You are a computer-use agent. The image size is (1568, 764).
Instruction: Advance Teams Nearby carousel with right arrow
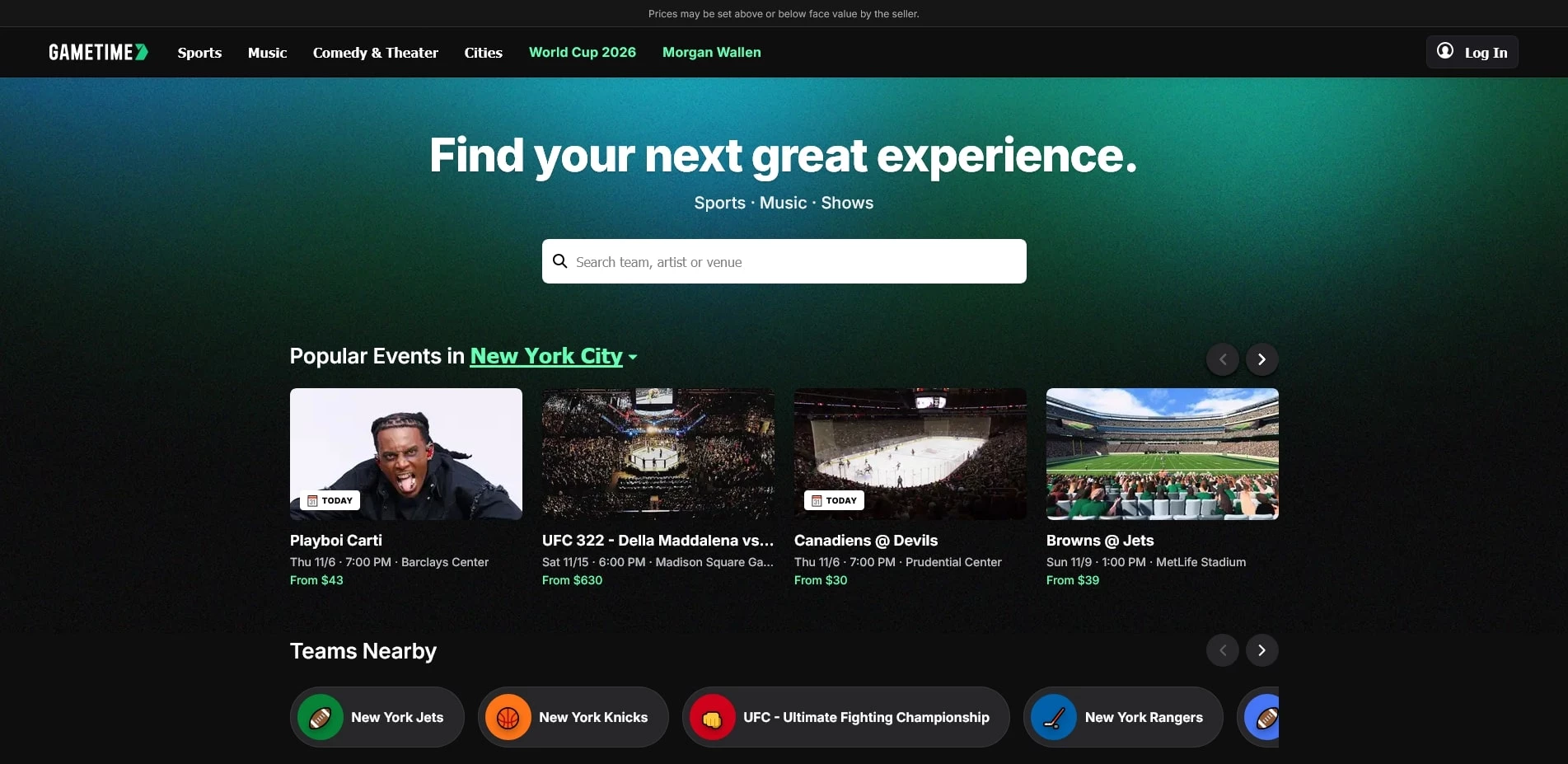pyautogui.click(x=1261, y=650)
